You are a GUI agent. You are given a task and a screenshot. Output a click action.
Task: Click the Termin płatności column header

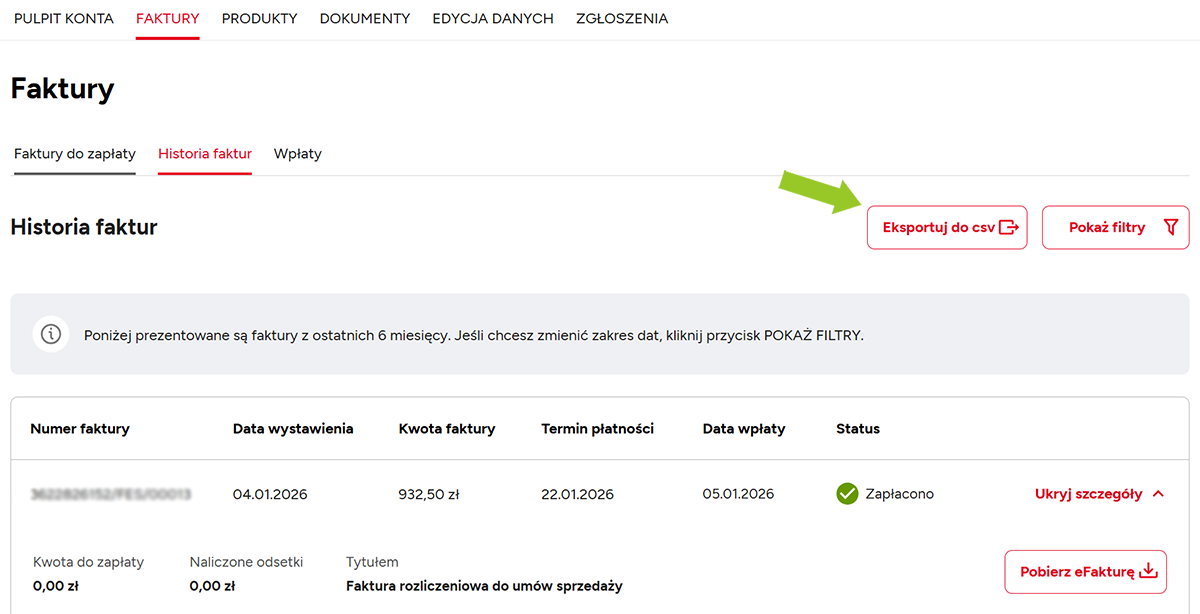coord(597,429)
